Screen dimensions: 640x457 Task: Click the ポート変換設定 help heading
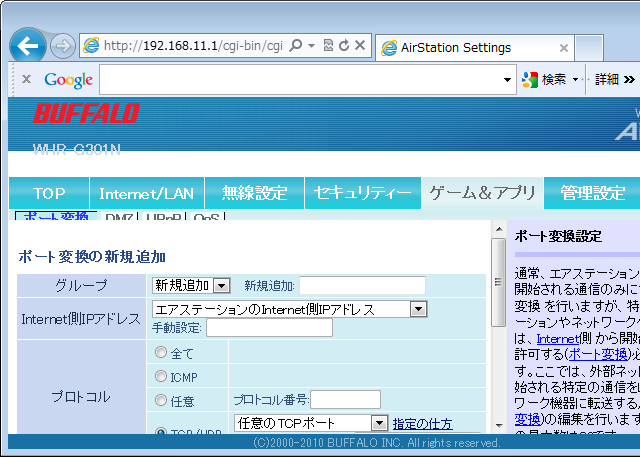click(558, 236)
